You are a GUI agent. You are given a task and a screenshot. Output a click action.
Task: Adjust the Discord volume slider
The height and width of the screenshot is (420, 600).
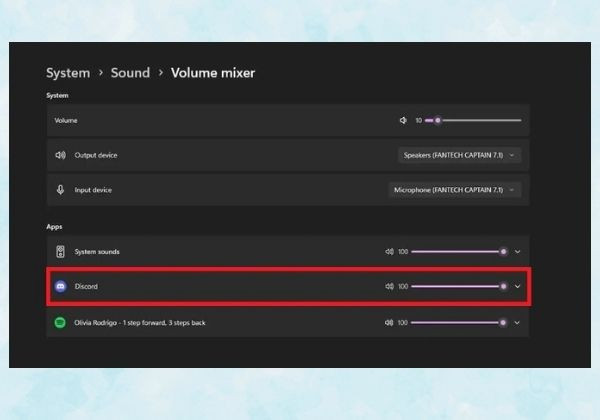point(459,286)
